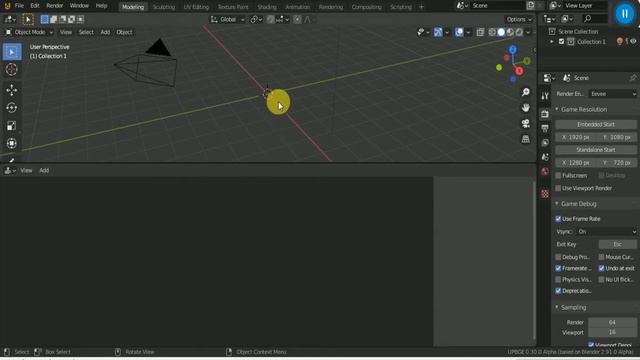Viewport: 640px width, 360px height.
Task: Enable Use Viewport Render checkbox
Action: [x=558, y=188]
